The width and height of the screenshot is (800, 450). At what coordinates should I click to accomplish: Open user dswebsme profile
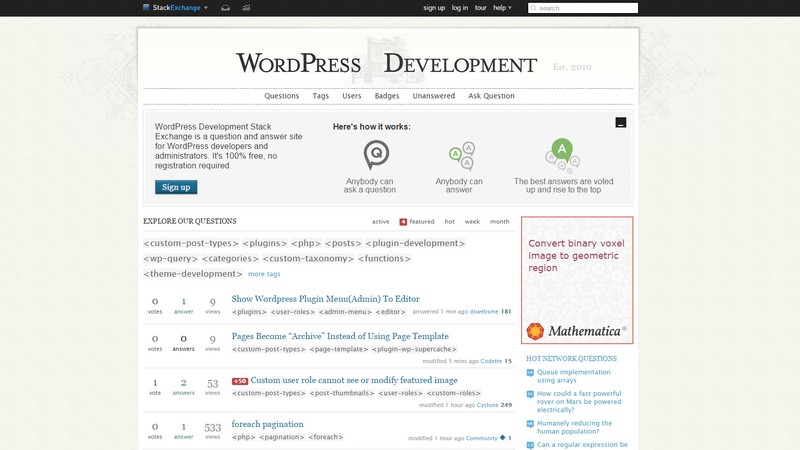(484, 312)
